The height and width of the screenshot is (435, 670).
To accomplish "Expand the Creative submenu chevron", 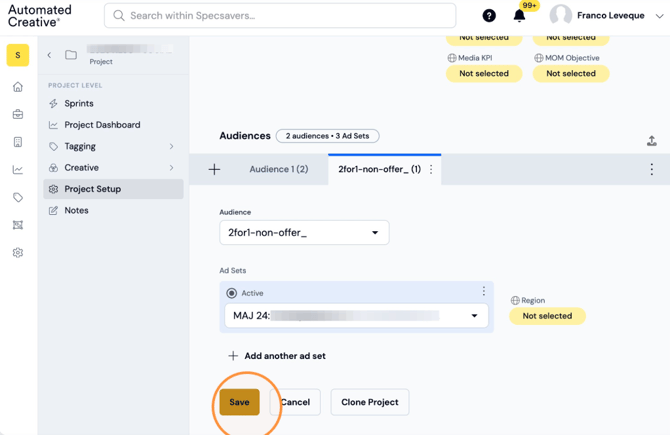I will [x=171, y=168].
